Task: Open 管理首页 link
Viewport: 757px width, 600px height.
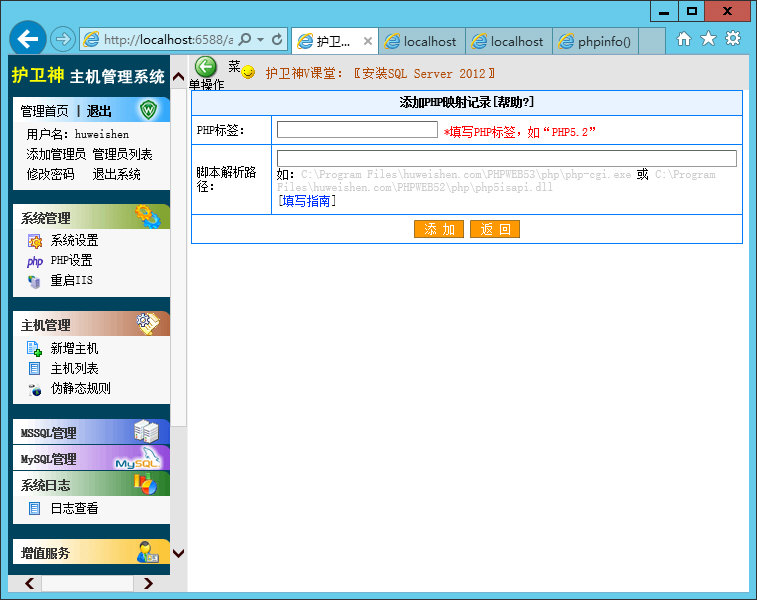Action: point(44,111)
